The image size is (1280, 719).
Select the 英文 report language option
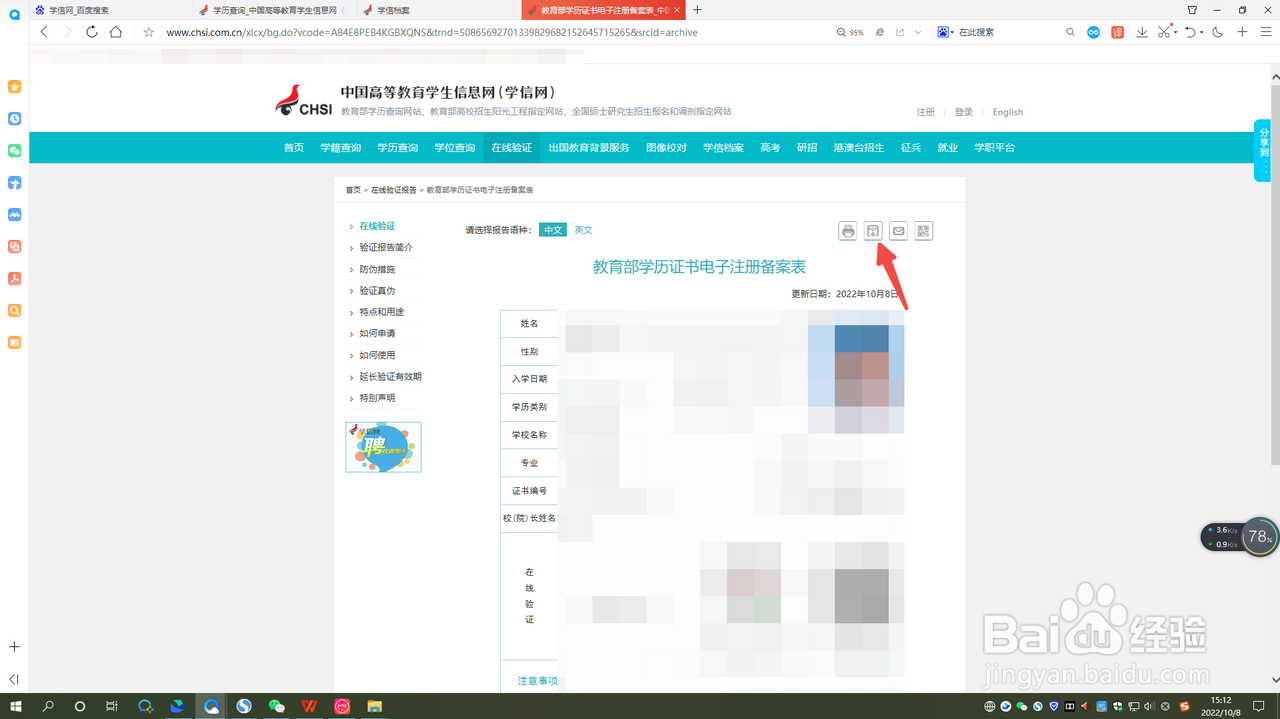click(584, 229)
